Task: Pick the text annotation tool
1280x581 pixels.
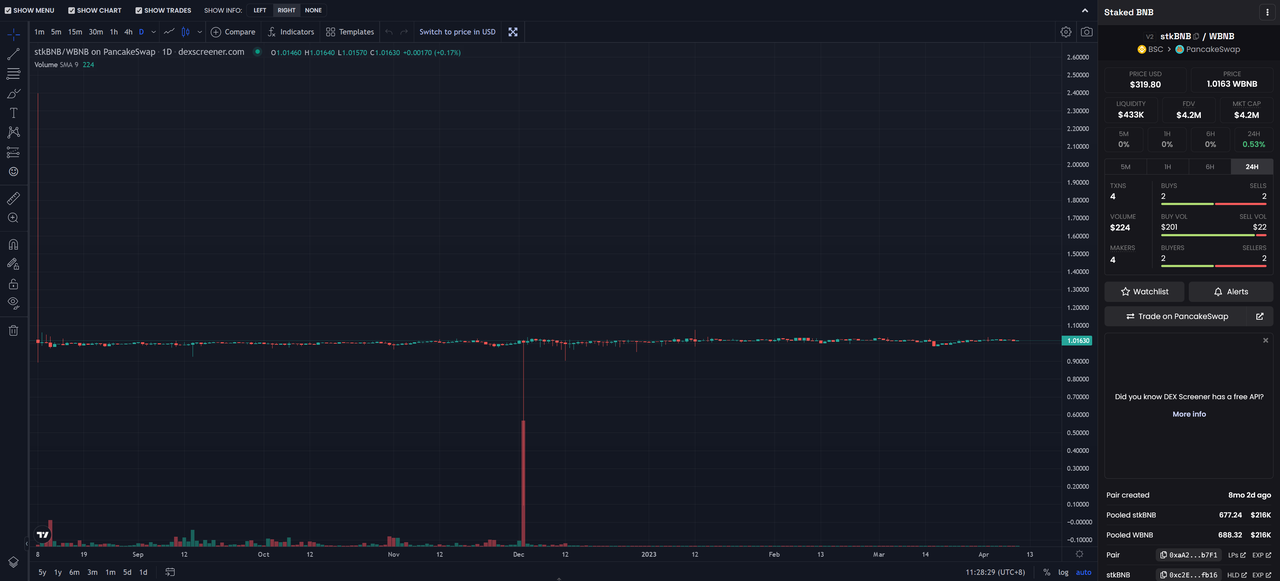Action: (13, 113)
